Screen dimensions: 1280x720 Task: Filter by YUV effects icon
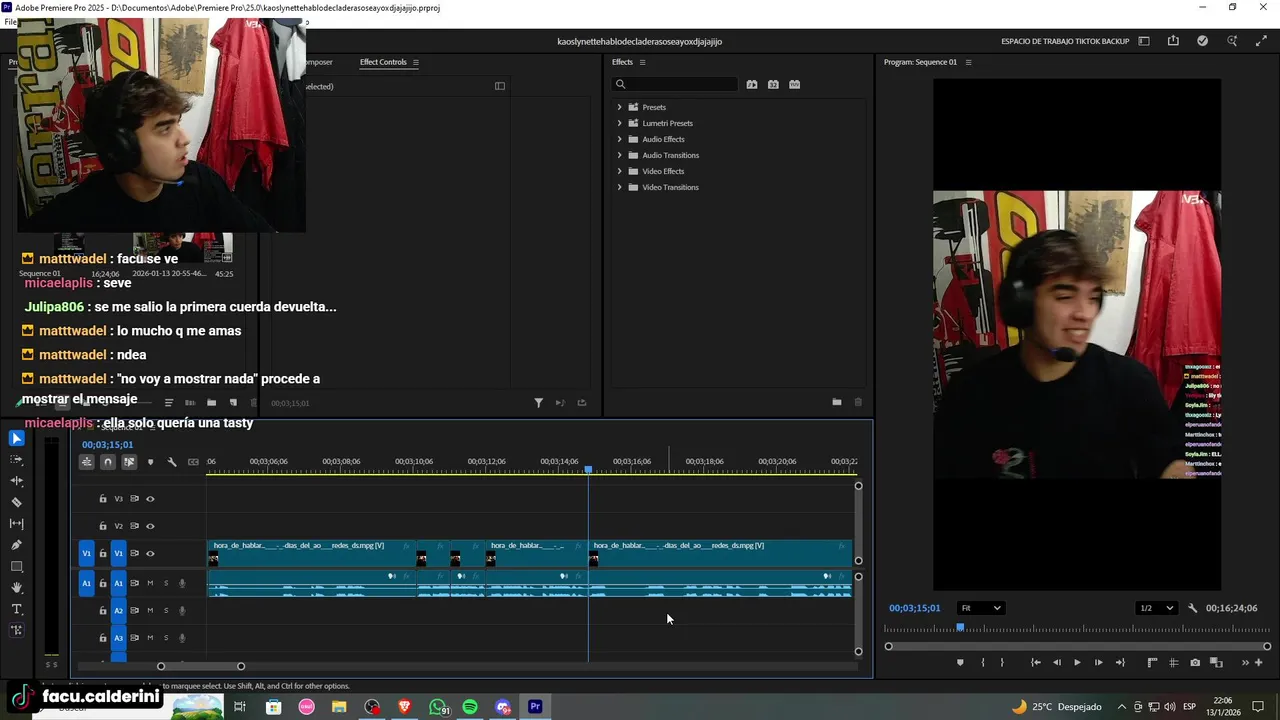[x=795, y=85]
